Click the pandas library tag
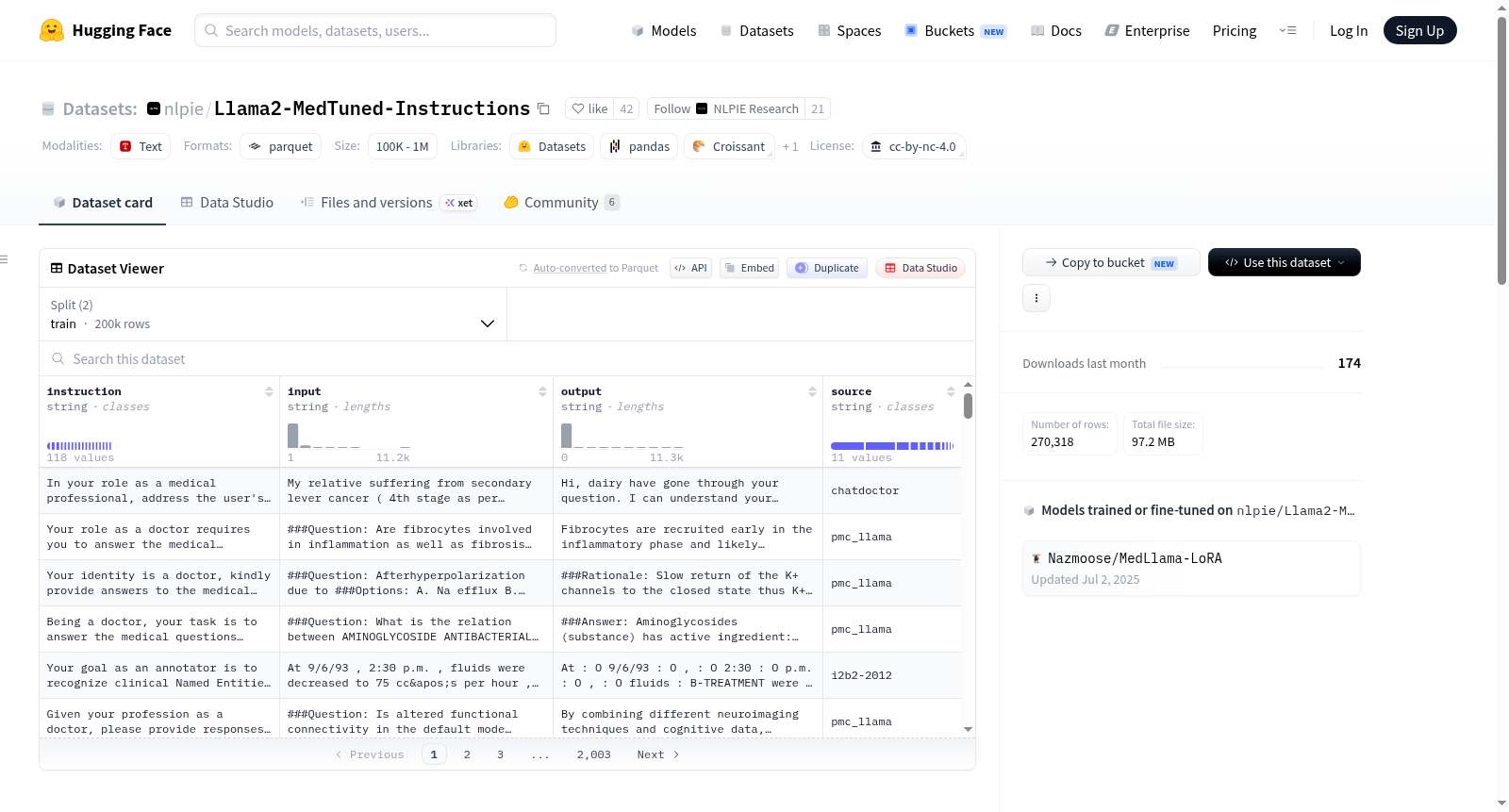Image resolution: width=1509 pixels, height=812 pixels. 638,146
